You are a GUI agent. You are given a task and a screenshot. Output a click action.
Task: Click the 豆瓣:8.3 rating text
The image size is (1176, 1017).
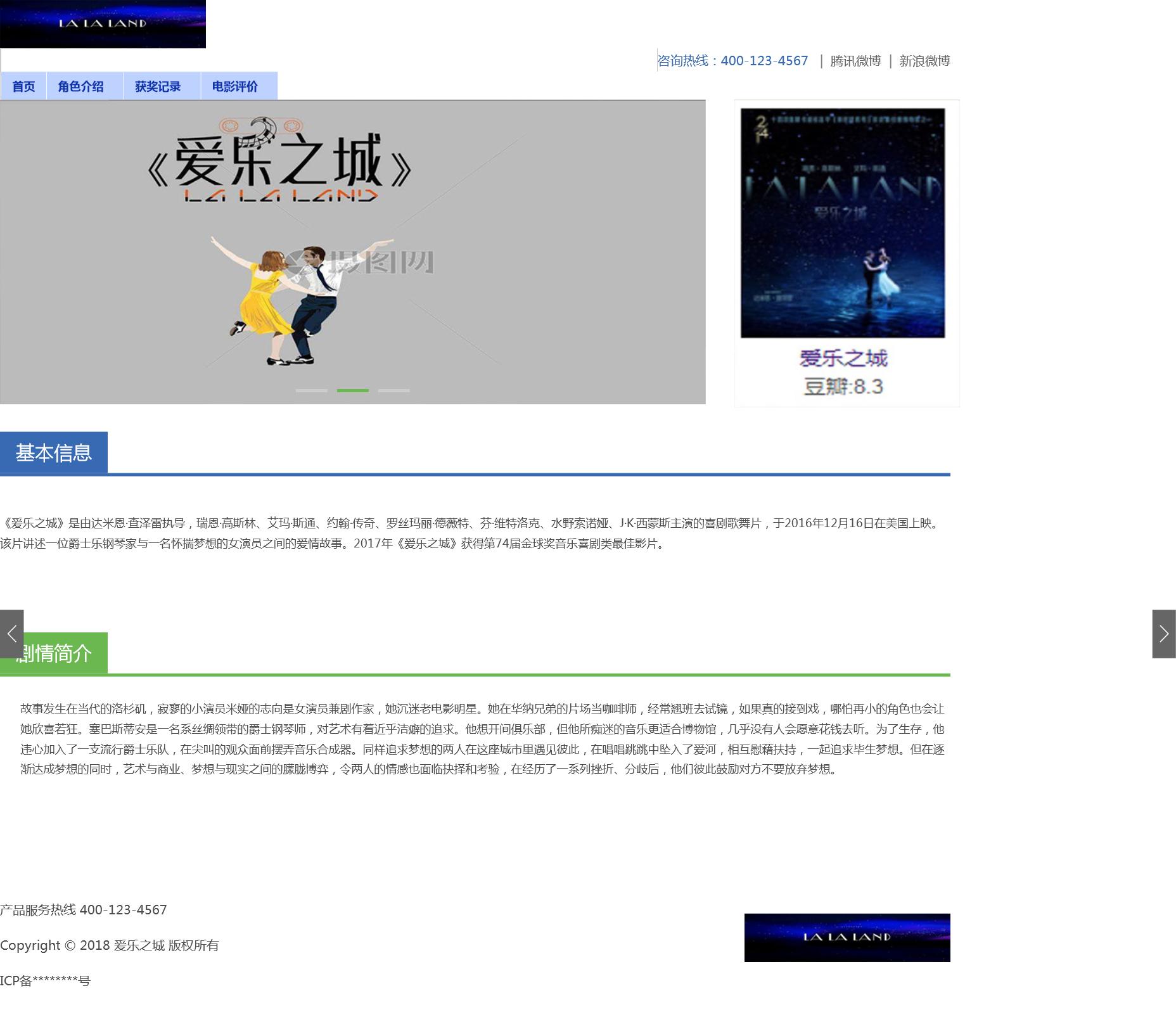pos(843,387)
